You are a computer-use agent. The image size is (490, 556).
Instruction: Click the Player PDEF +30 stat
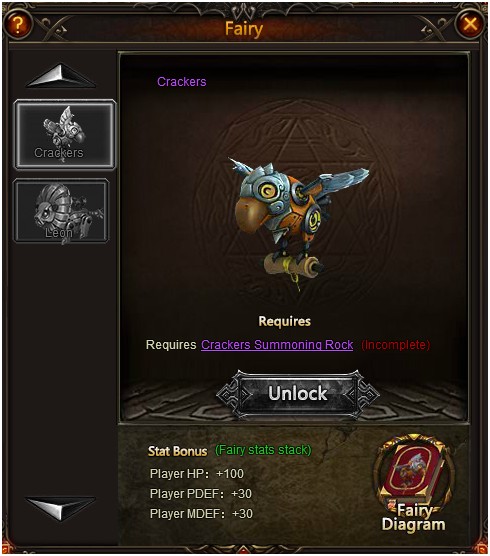(x=201, y=494)
